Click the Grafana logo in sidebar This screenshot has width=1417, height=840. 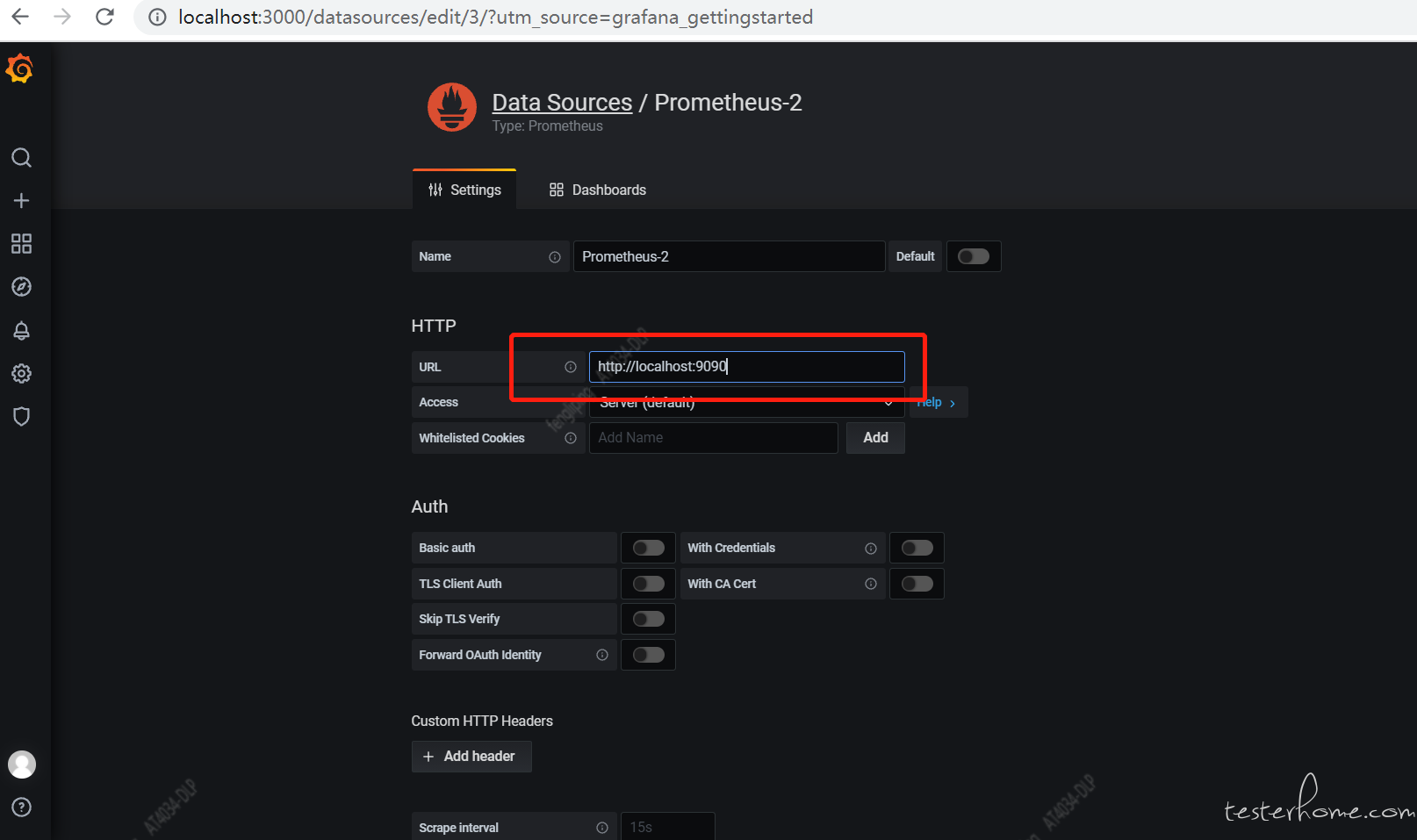20,68
